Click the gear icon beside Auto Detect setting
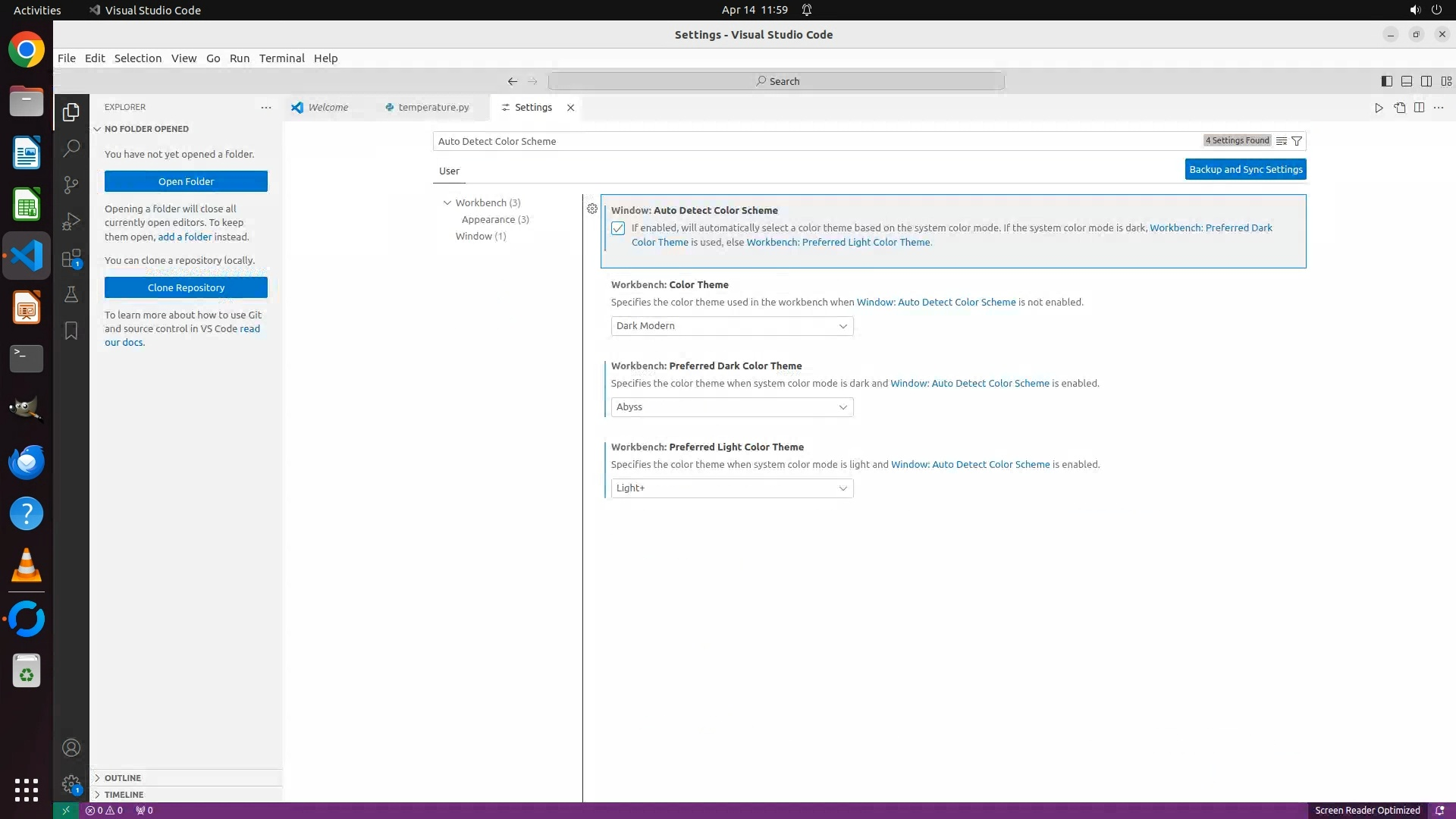 [x=592, y=209]
